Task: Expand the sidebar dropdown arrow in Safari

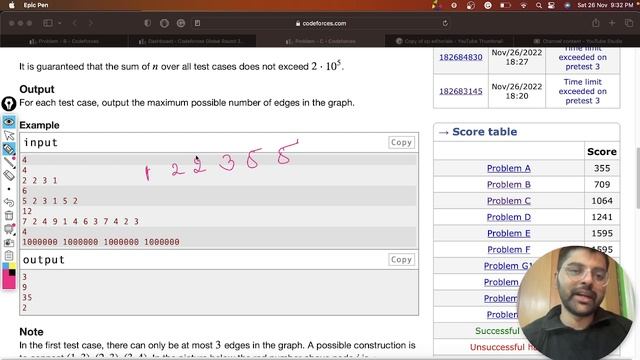Action: click(x=60, y=23)
